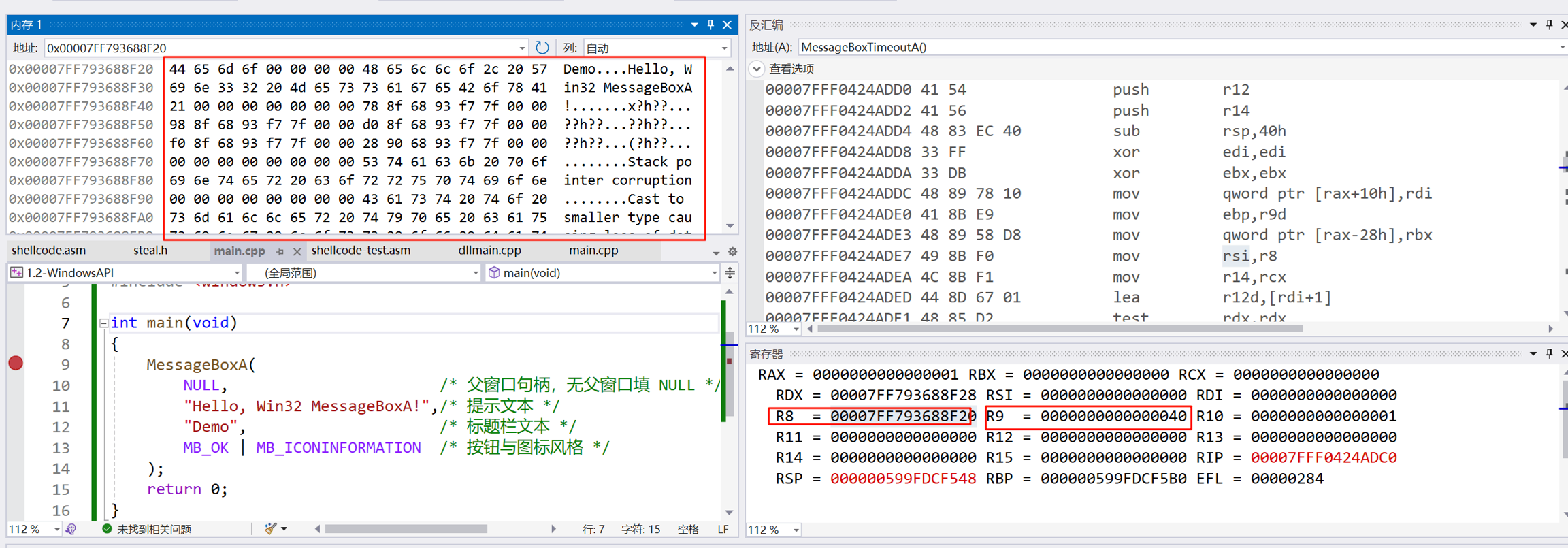This screenshot has width=1568, height=548.
Task: Open the 1.2-WindowsAPI project dropdown
Action: (x=236, y=273)
